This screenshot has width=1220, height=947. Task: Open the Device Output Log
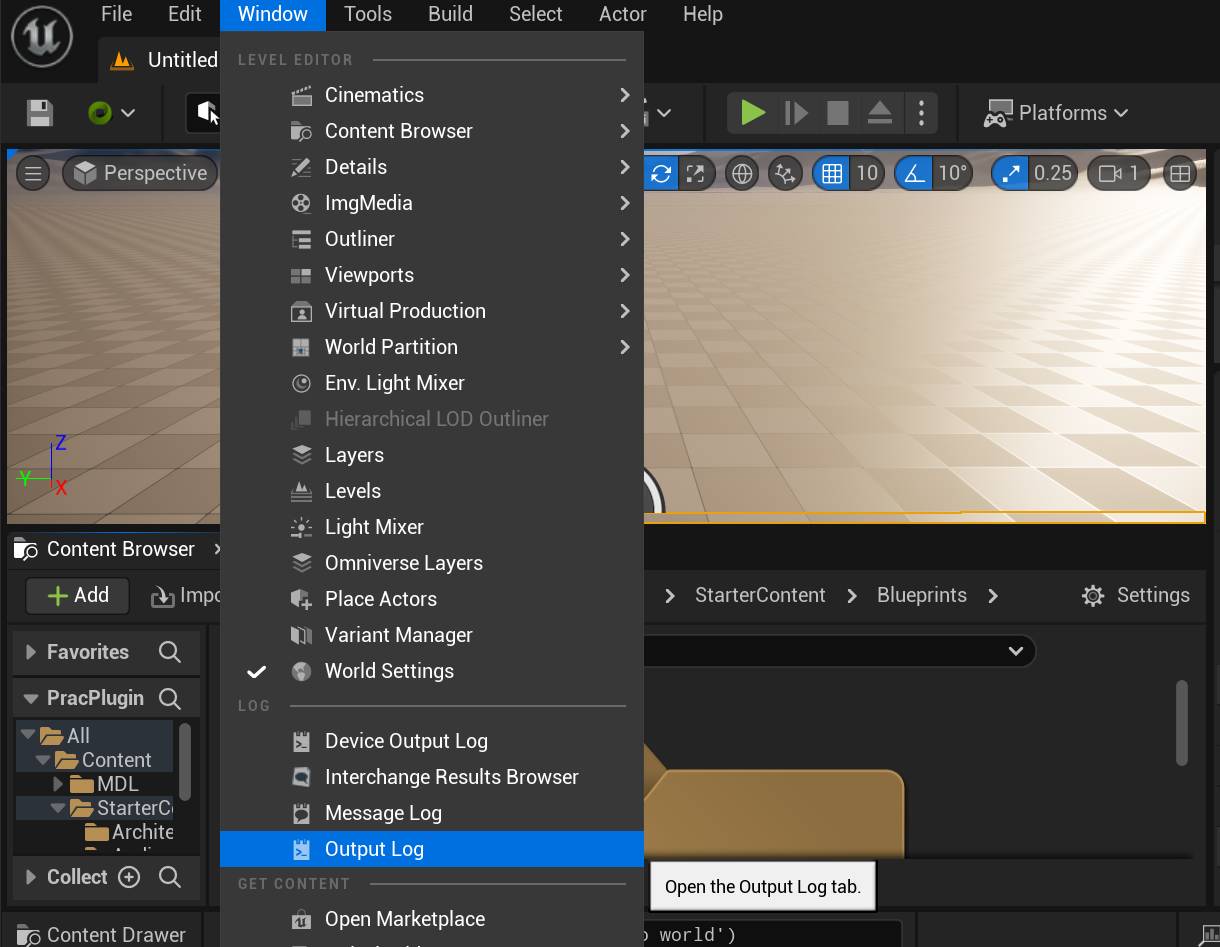(x=432, y=741)
